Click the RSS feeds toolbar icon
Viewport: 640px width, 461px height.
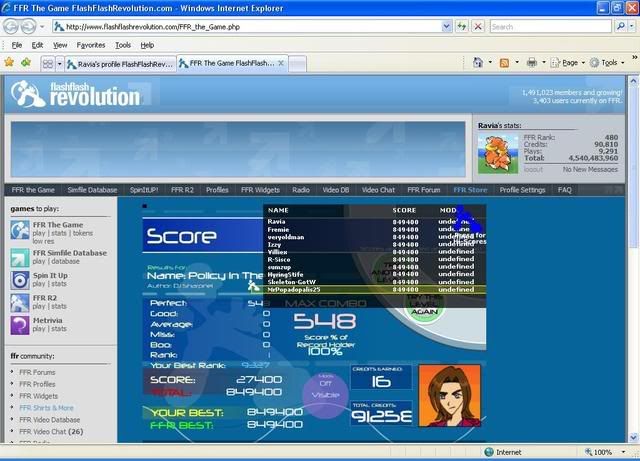click(x=505, y=63)
